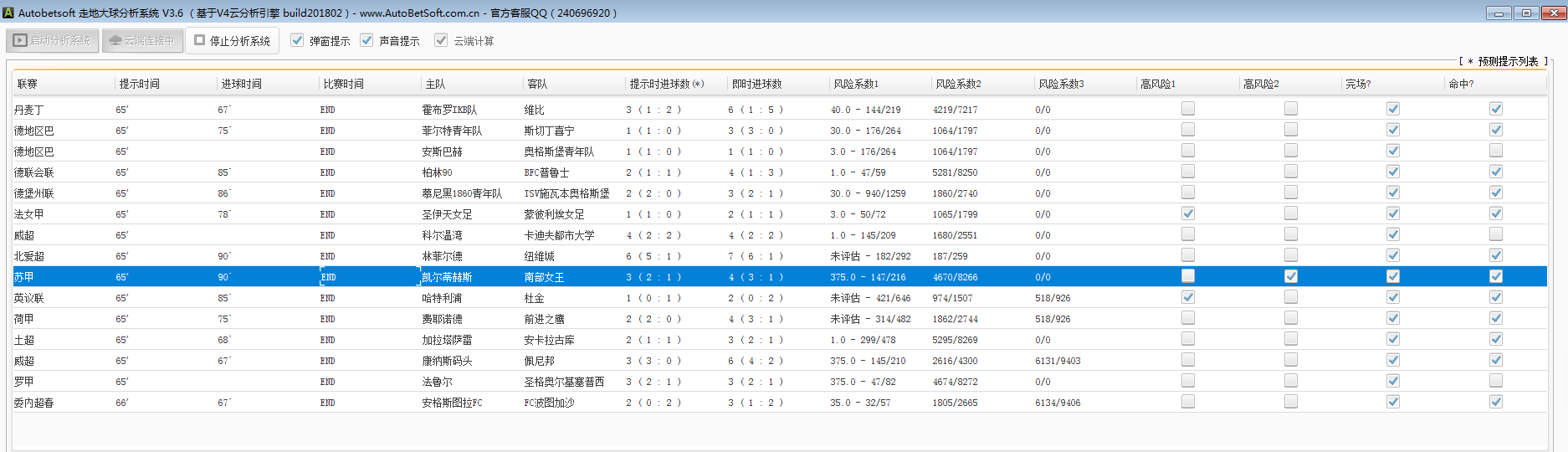Check 高风险1 box for 法女甲 row

pyautogui.click(x=1188, y=213)
